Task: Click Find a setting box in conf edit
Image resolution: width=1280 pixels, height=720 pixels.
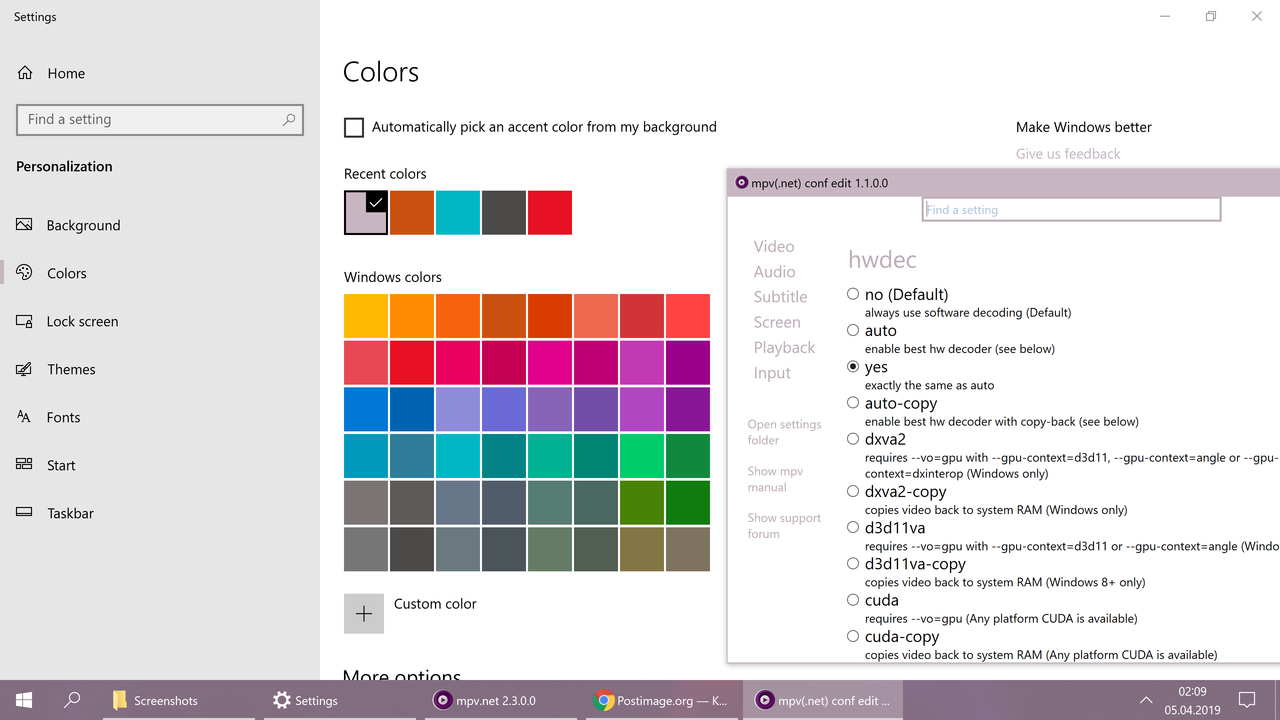Action: pyautogui.click(x=1071, y=209)
